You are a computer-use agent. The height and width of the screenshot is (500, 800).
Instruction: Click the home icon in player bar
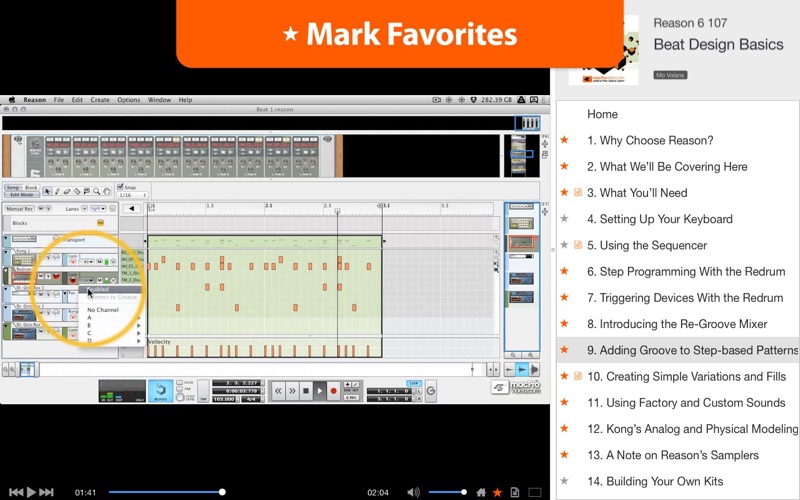[x=481, y=492]
